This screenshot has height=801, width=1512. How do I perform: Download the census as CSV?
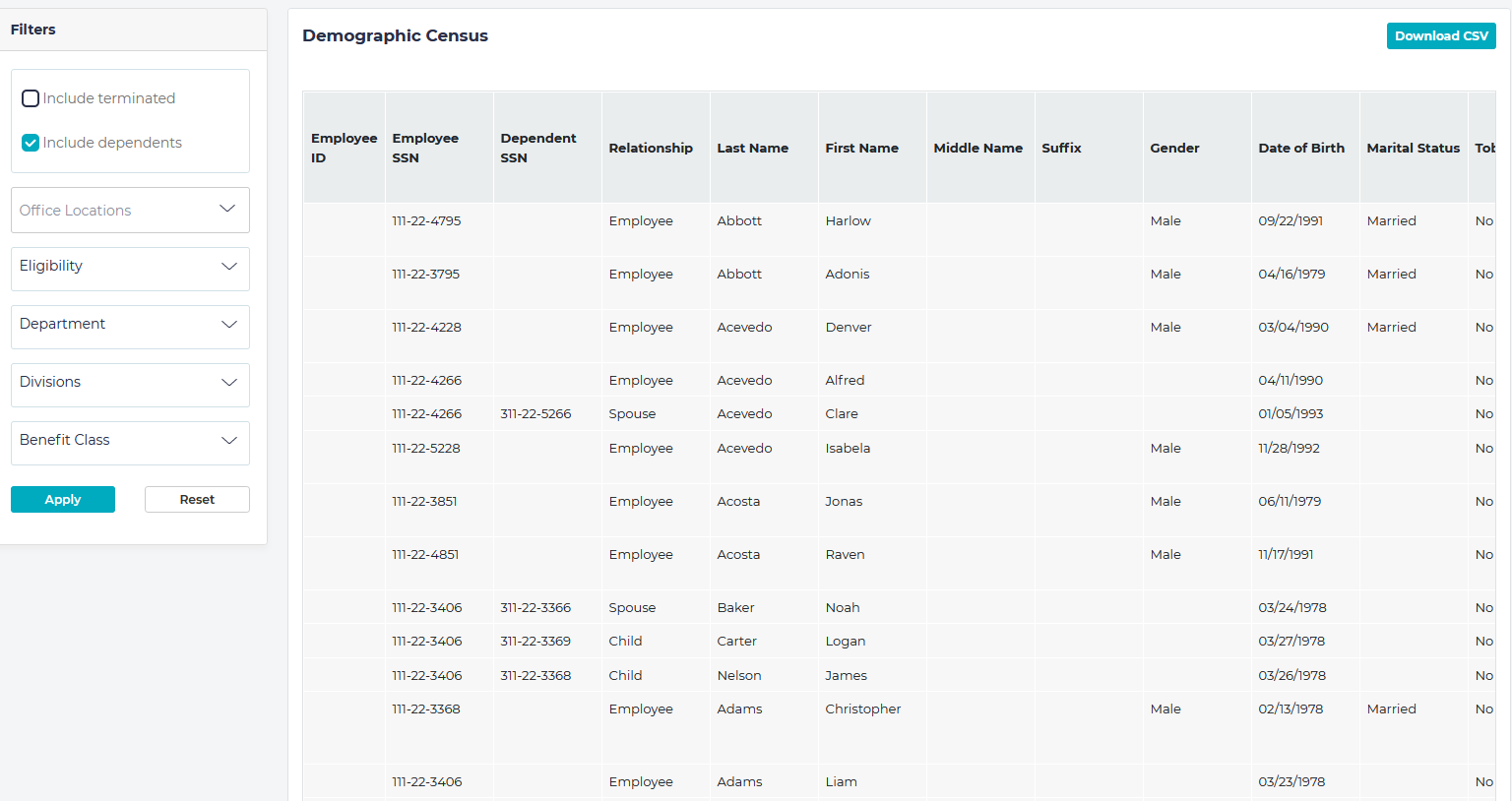point(1440,35)
